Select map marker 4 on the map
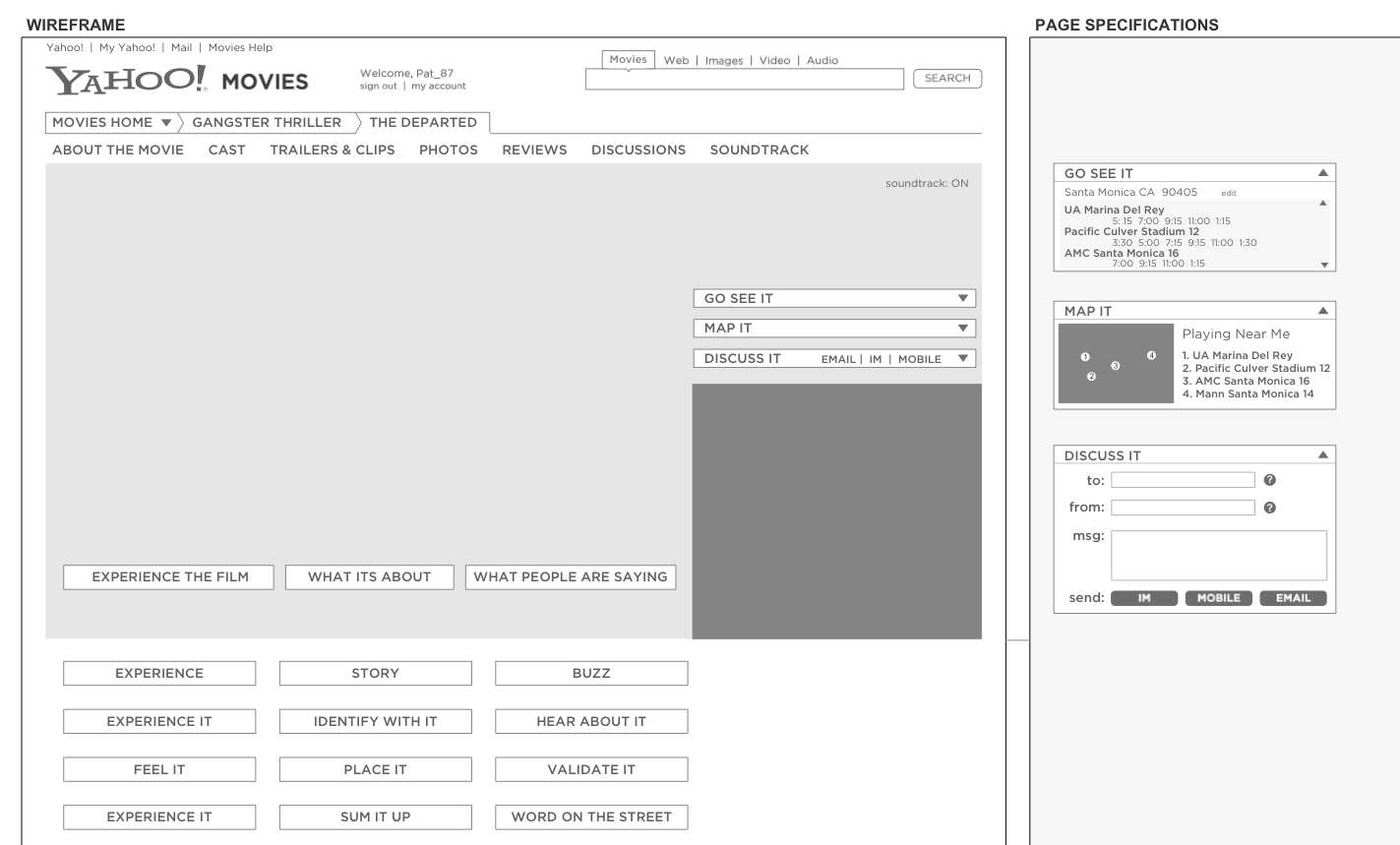This screenshot has width=1400, height=845. (x=1152, y=355)
